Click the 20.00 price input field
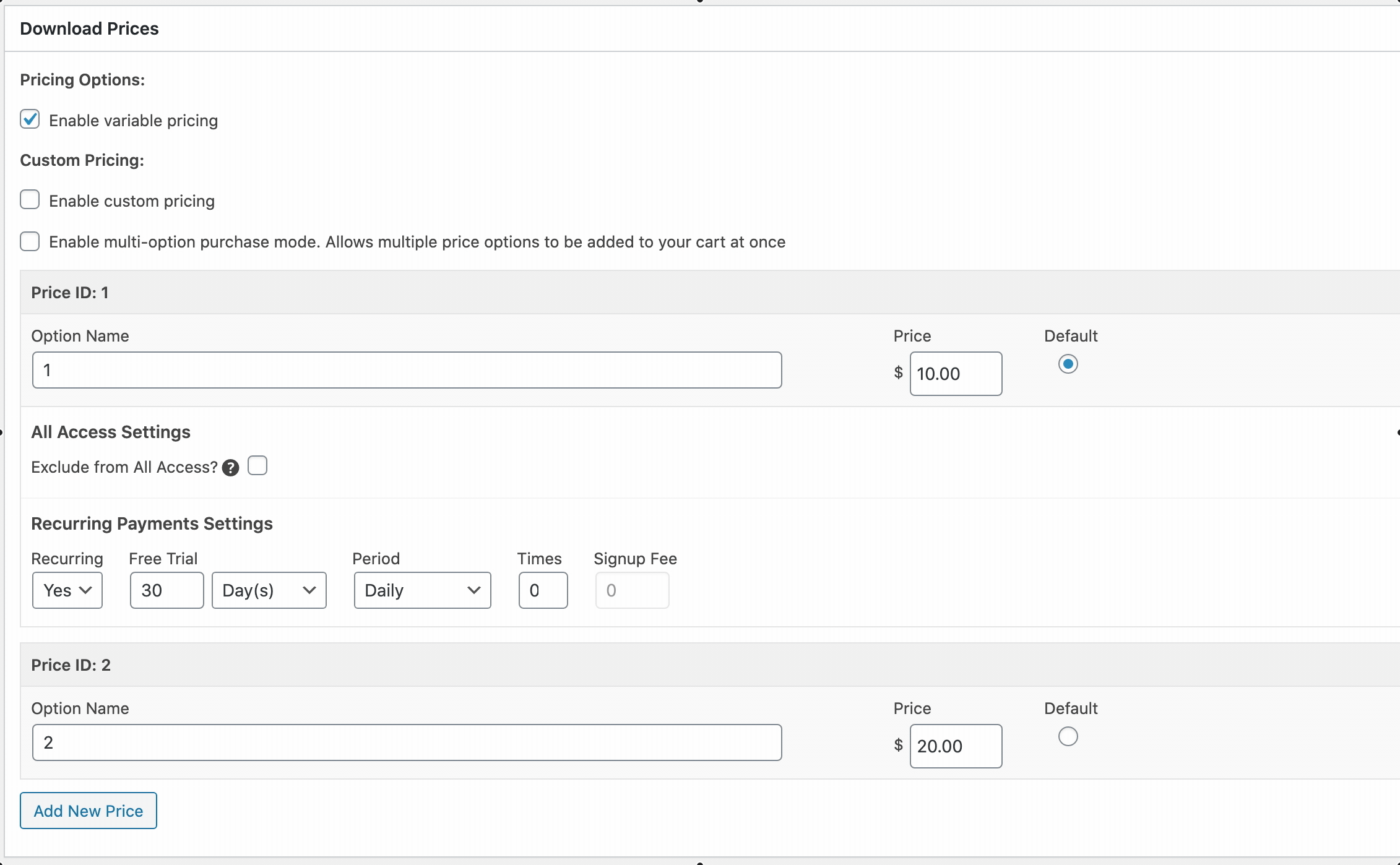Screen dimensions: 1400x865 pyautogui.click(x=955, y=746)
